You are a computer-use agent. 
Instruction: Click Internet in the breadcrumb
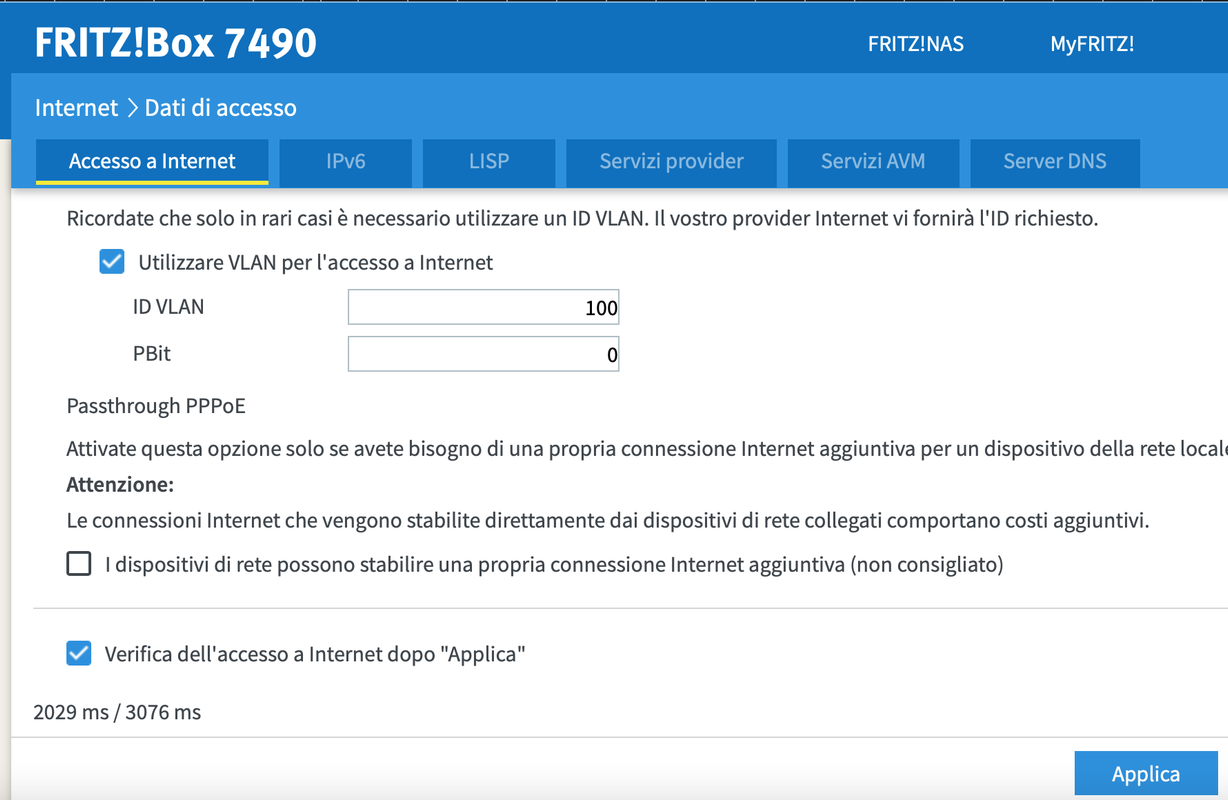click(76, 107)
